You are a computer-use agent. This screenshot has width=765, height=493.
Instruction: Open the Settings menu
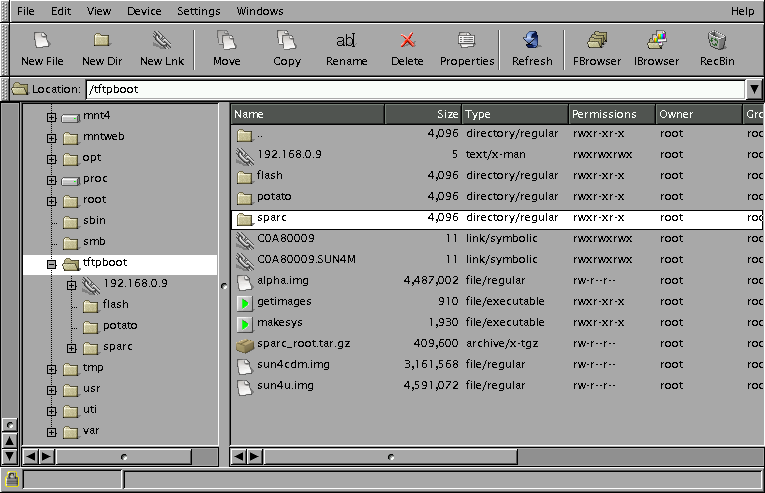198,11
